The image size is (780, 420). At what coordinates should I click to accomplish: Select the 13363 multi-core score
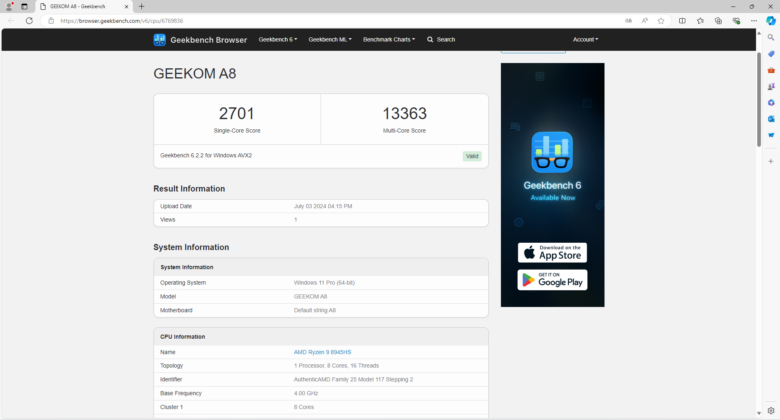click(x=404, y=113)
